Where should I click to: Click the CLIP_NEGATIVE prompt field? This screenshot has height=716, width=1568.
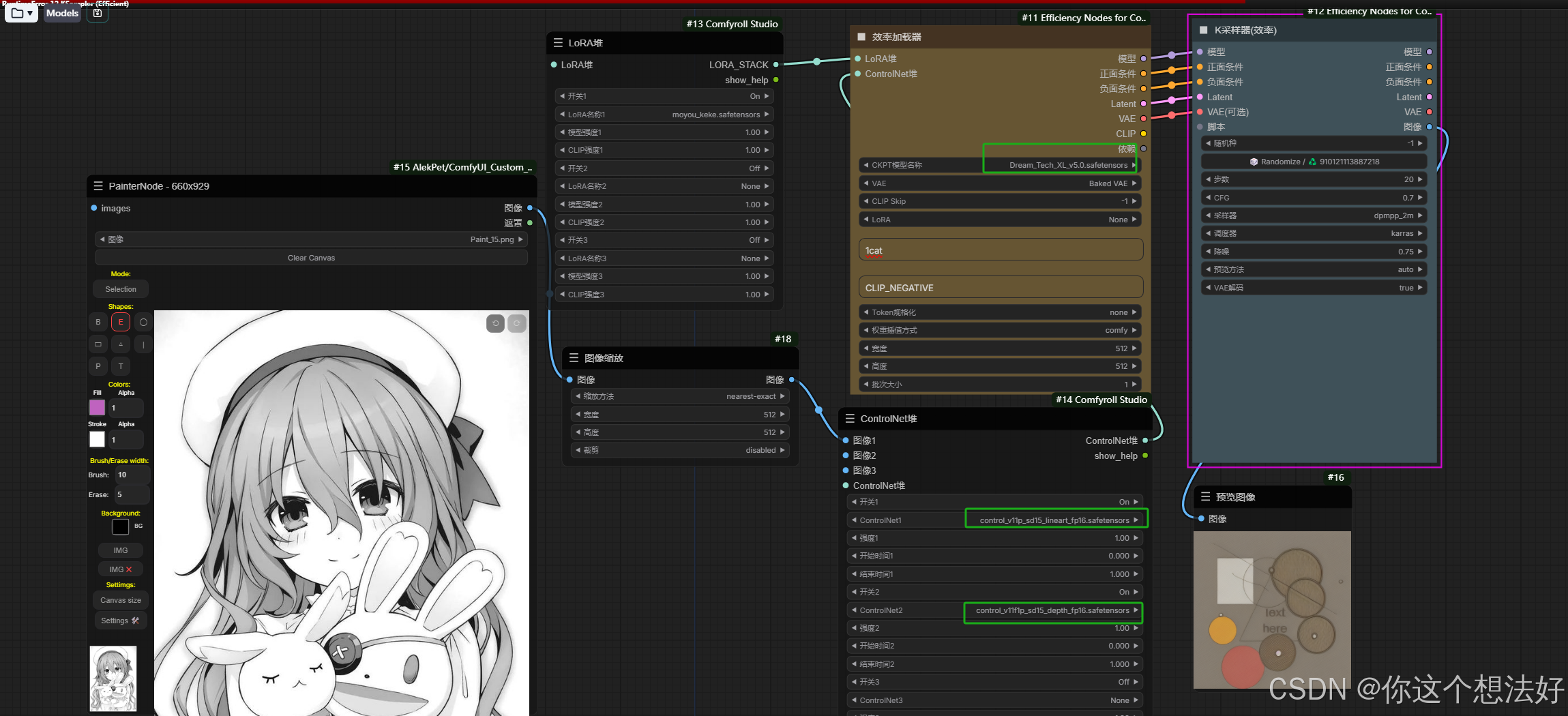pyautogui.click(x=1001, y=287)
